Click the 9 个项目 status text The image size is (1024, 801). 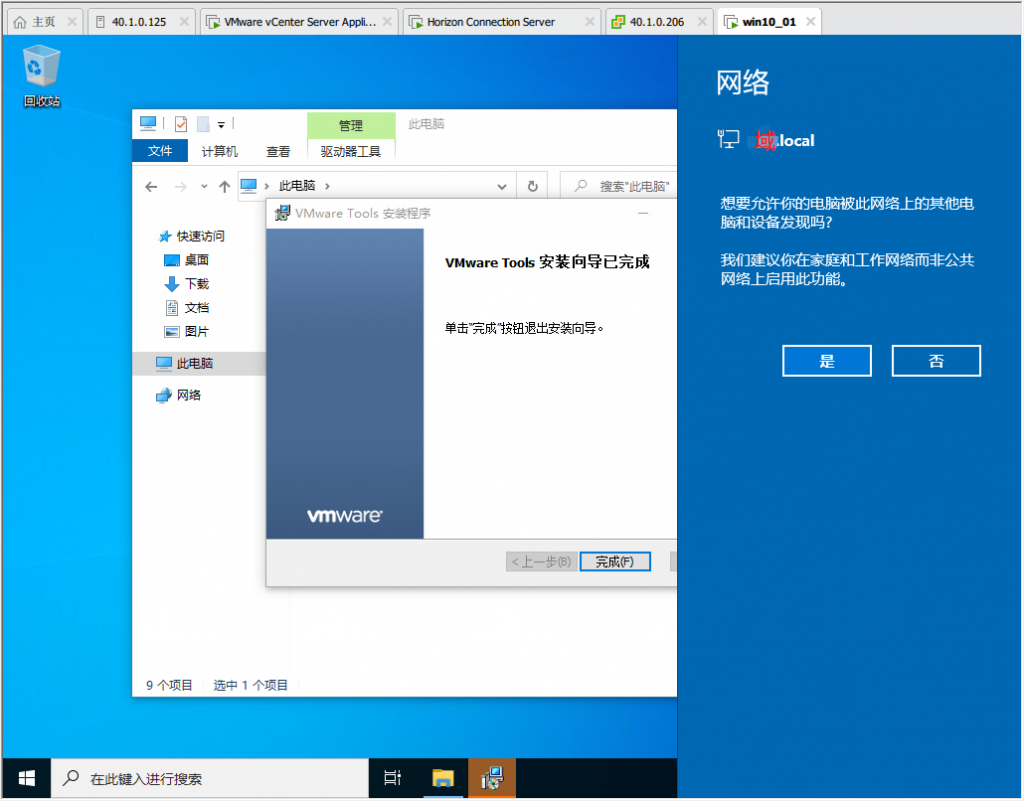(169, 685)
